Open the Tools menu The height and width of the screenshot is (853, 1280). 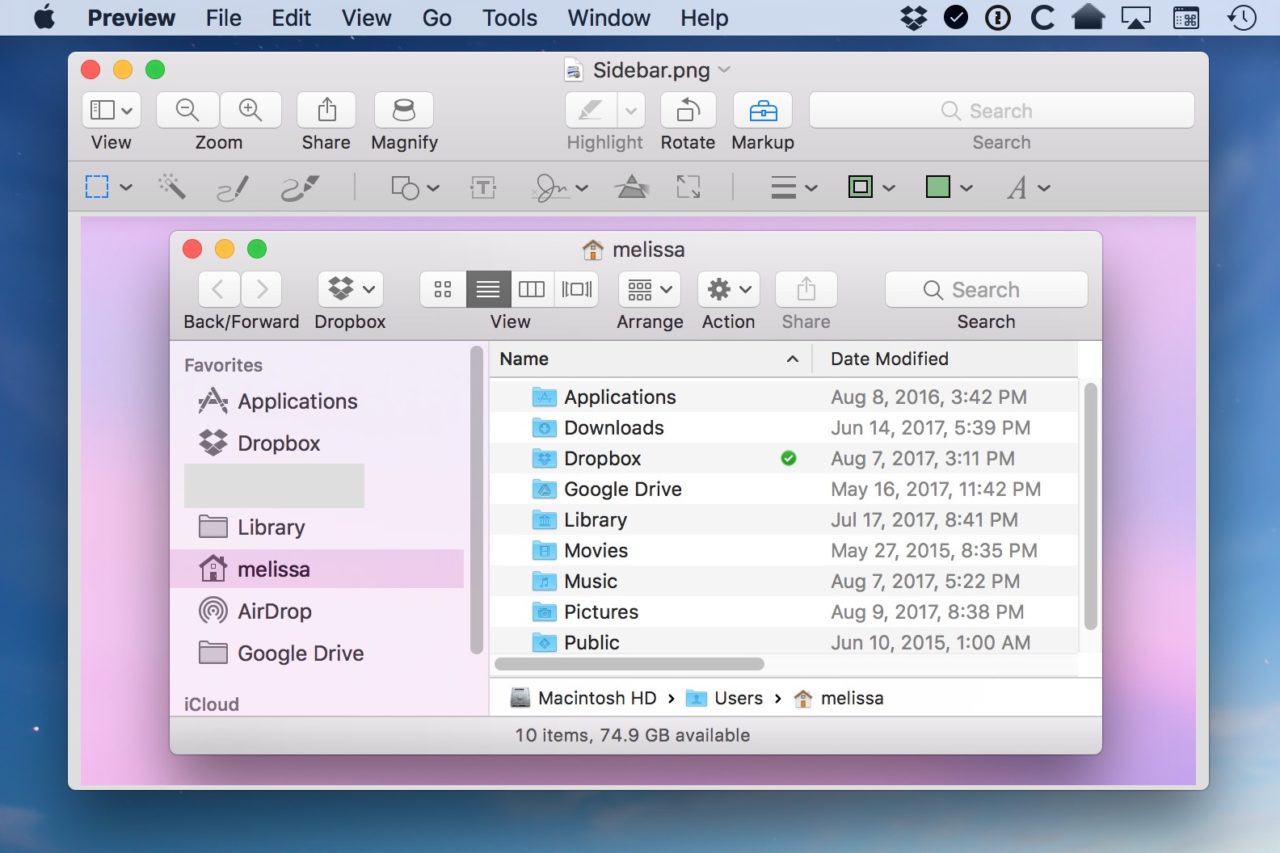tap(510, 17)
